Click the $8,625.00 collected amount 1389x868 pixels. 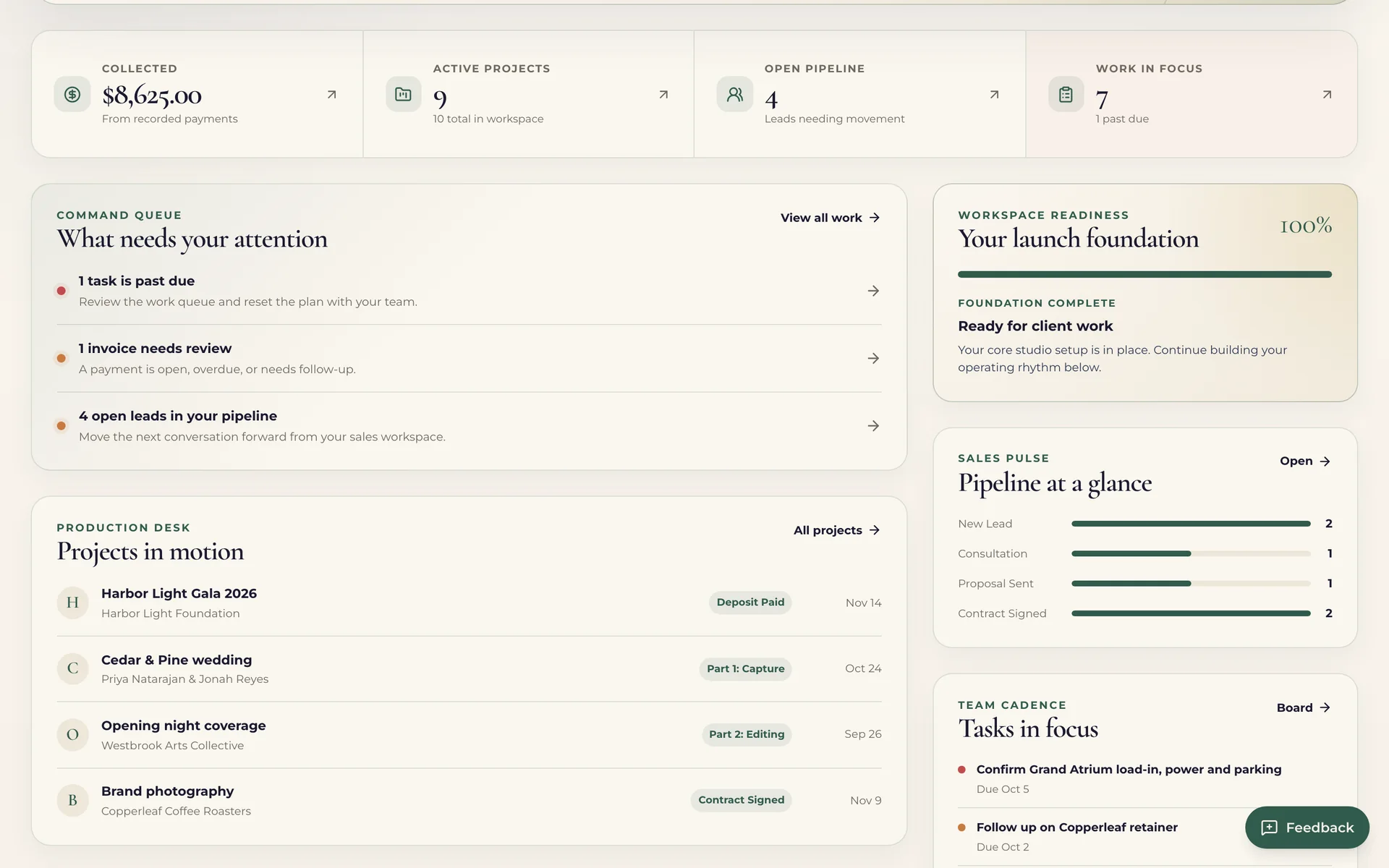coord(152,95)
